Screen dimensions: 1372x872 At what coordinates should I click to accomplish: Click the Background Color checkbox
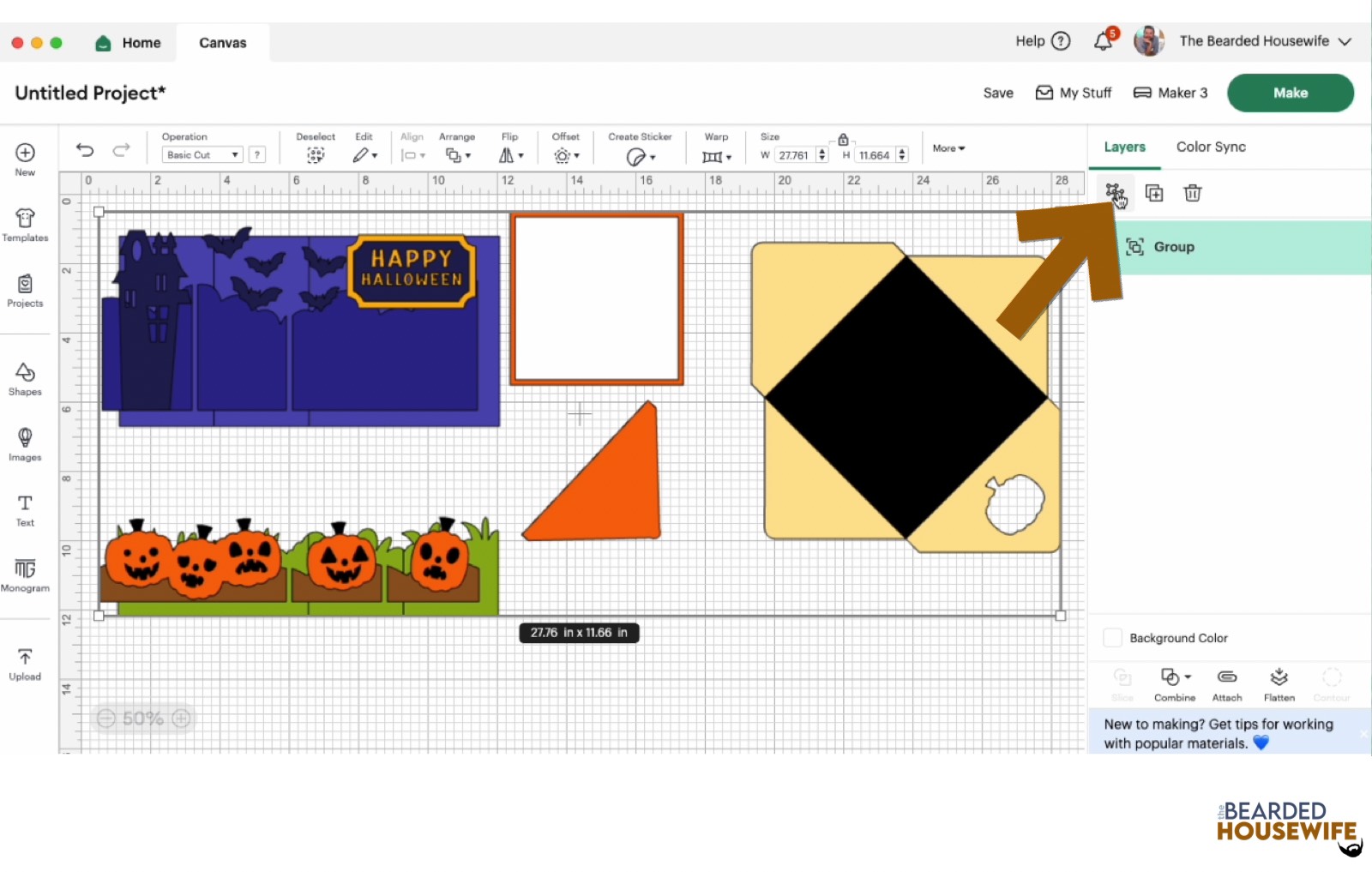click(x=1112, y=638)
